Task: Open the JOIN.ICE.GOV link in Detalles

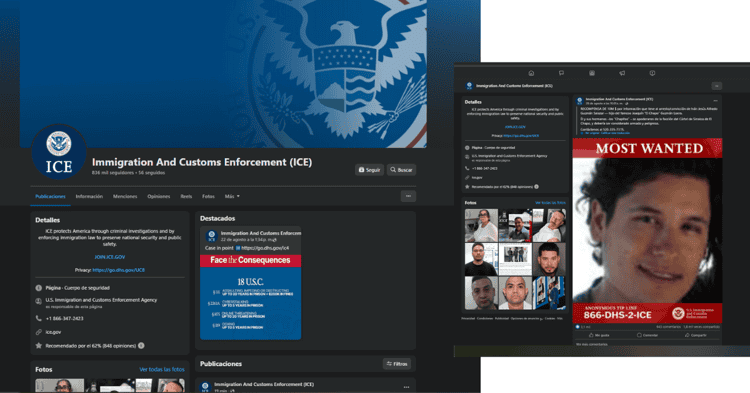Action: [110, 257]
